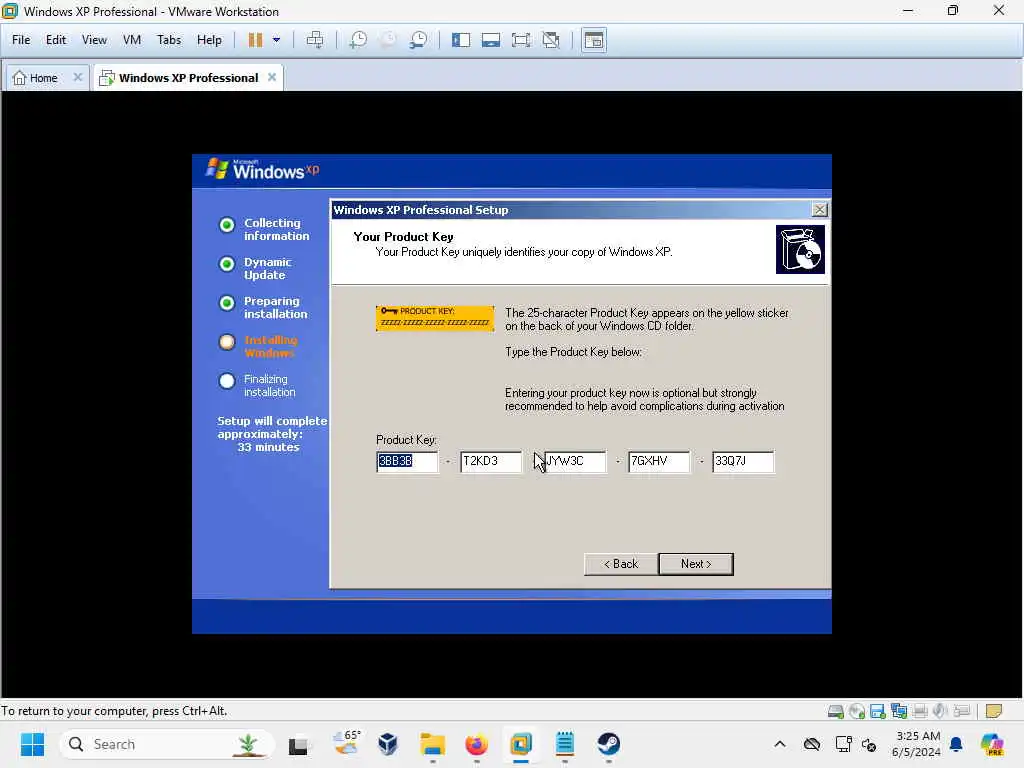Open Steam from the taskbar
Viewport: 1024px width, 768px height.
pos(609,744)
